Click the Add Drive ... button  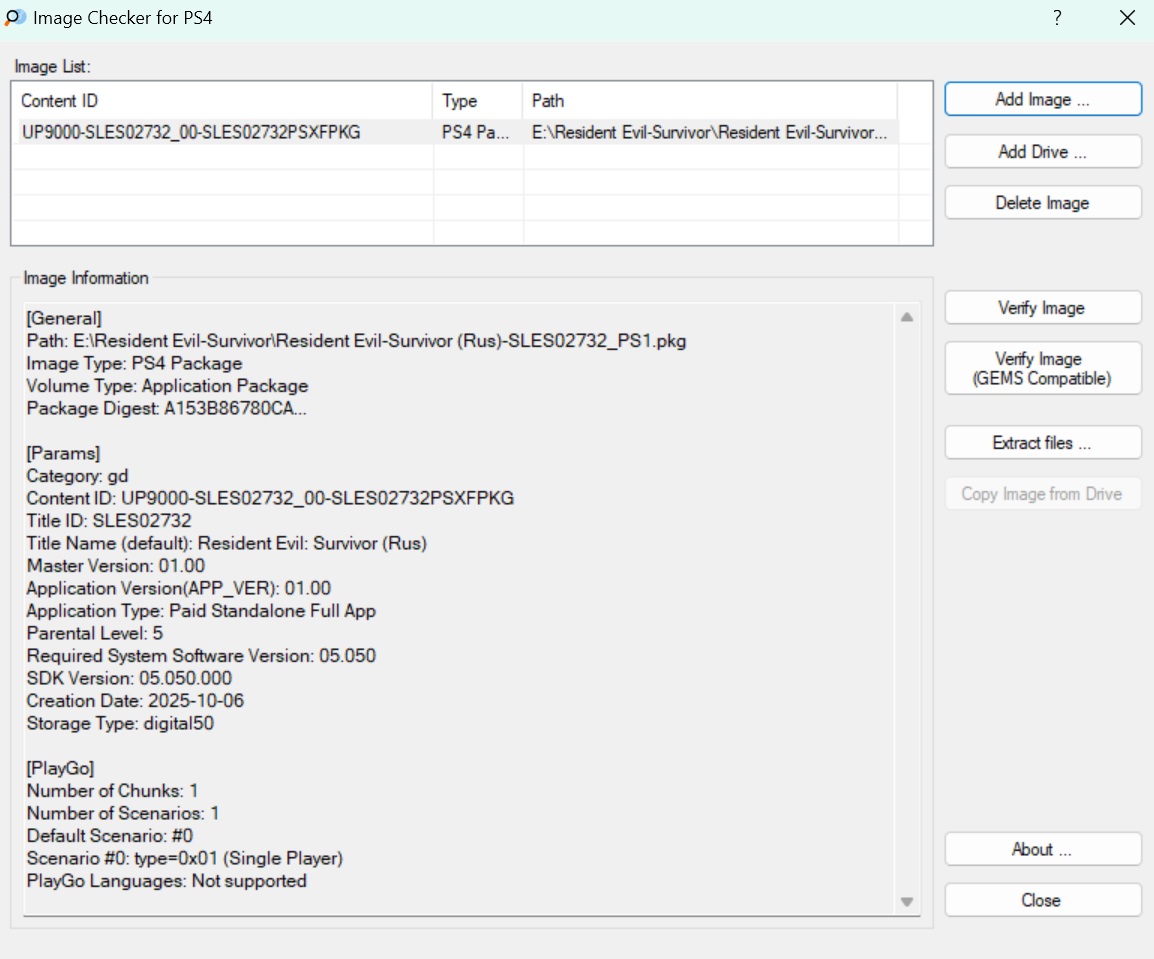pos(1042,152)
